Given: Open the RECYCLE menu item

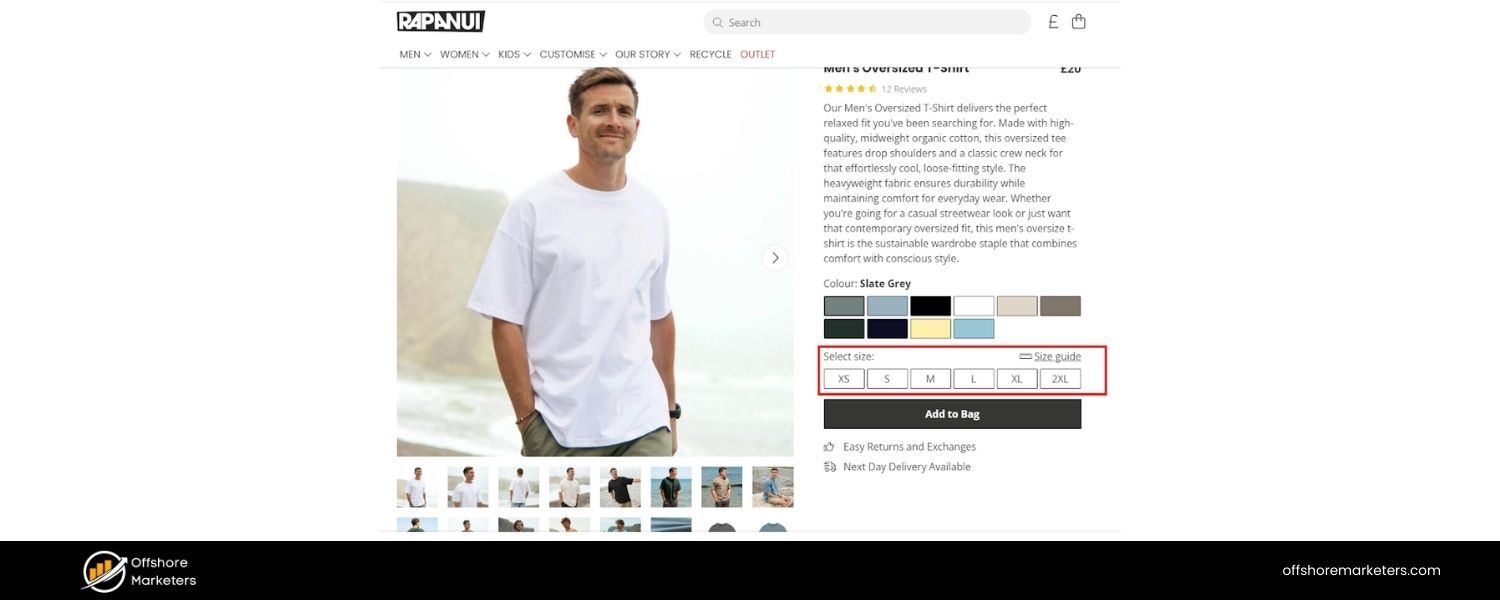Looking at the screenshot, I should point(710,54).
